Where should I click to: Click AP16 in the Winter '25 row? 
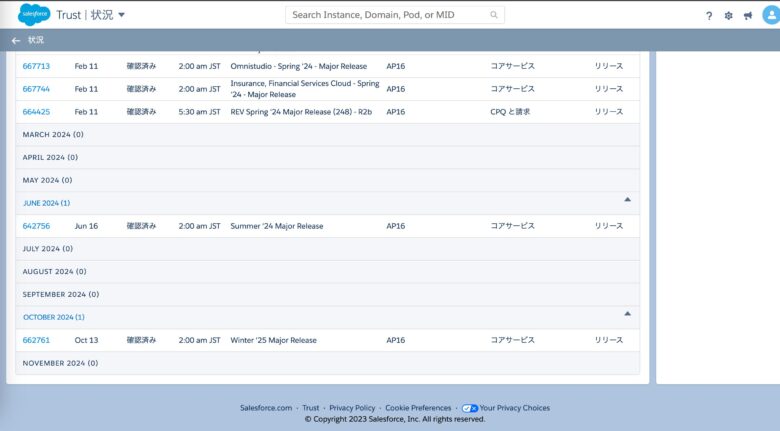pos(395,340)
